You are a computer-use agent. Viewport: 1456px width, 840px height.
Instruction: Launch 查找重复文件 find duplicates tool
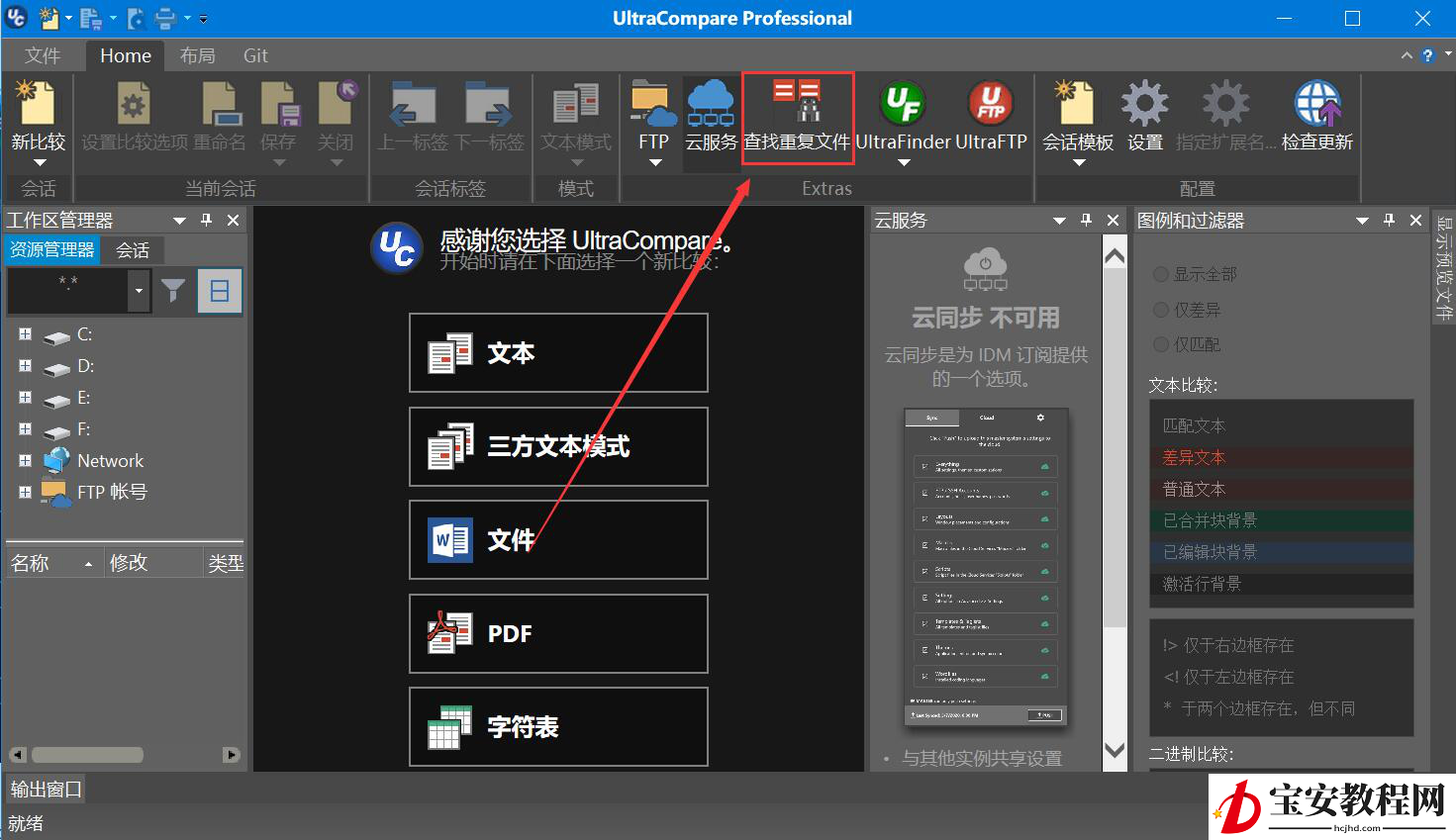pyautogui.click(x=797, y=116)
